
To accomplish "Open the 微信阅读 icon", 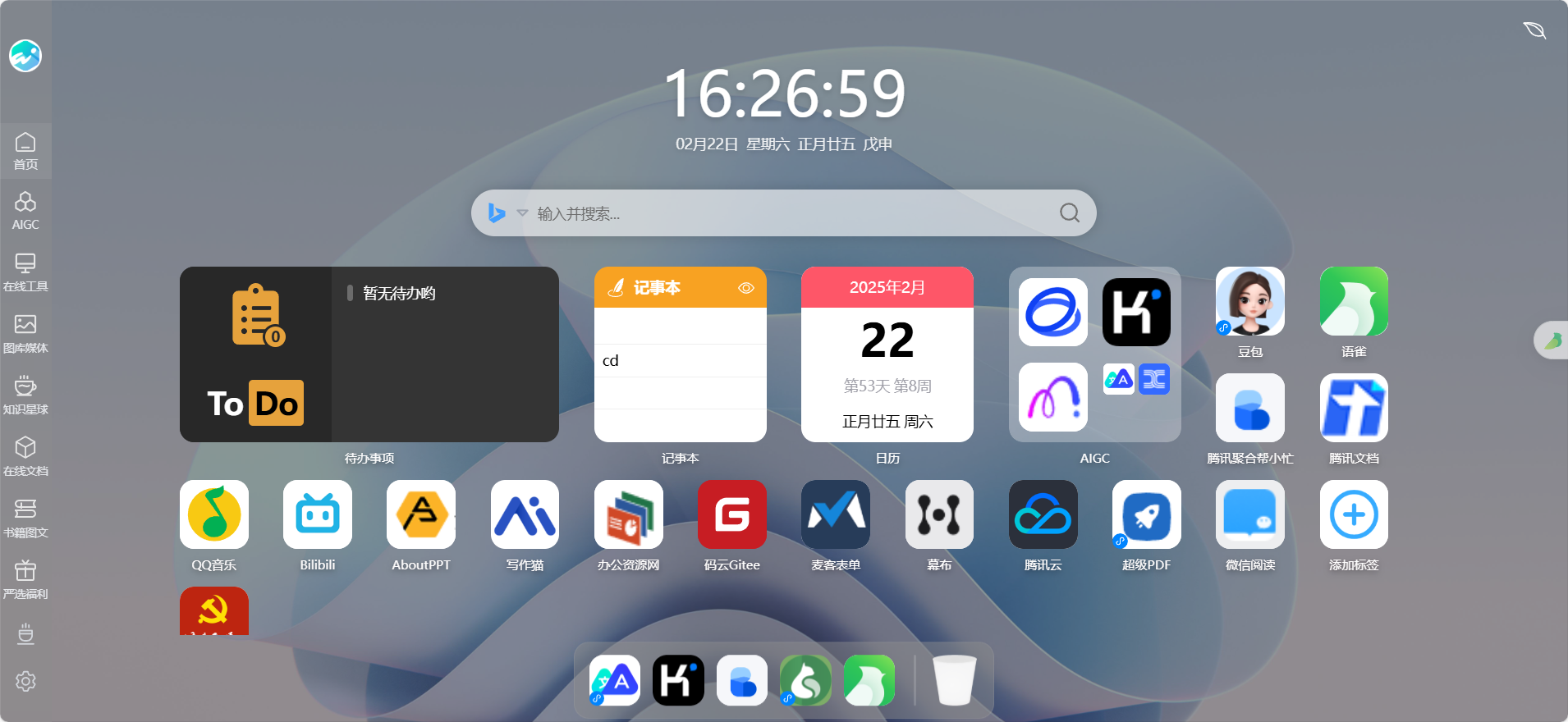I will [x=1250, y=514].
